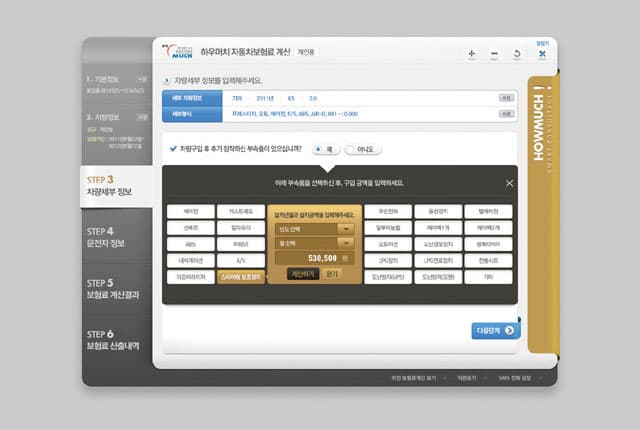Toggle the 선루프 accessory option
Image resolution: width=640 pixels, height=430 pixels.
[191, 228]
